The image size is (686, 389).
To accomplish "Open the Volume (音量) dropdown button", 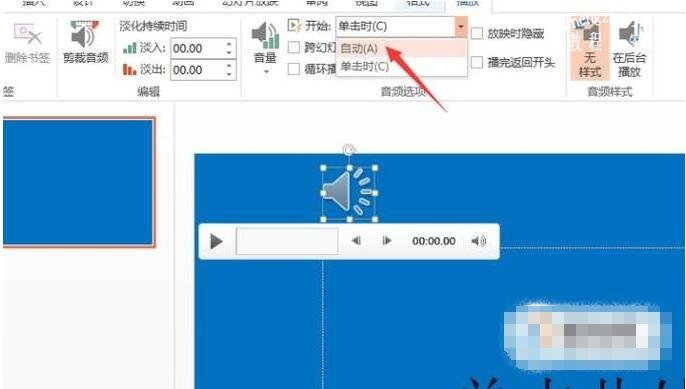I will 266,48.
